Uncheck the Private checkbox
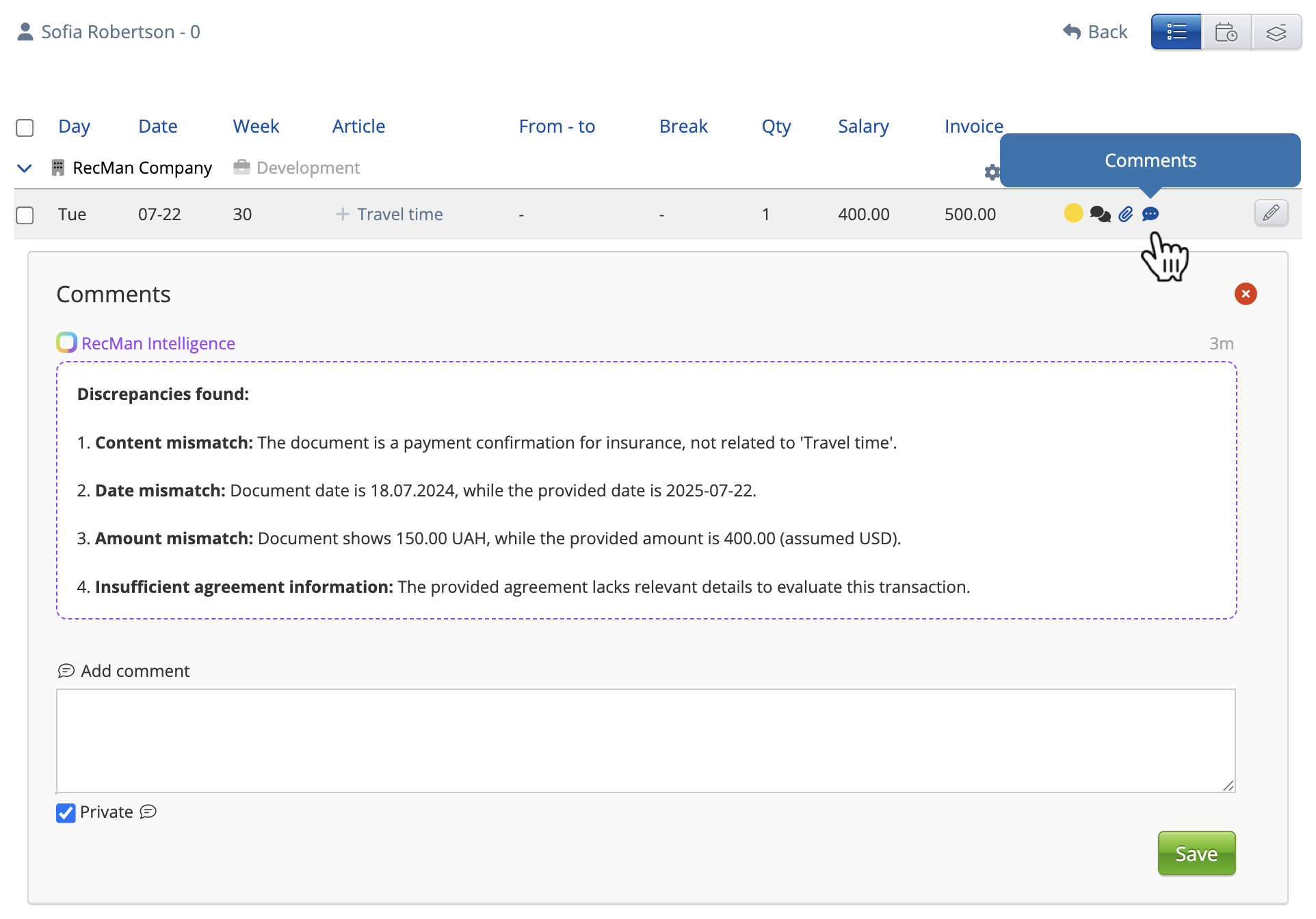 66,813
